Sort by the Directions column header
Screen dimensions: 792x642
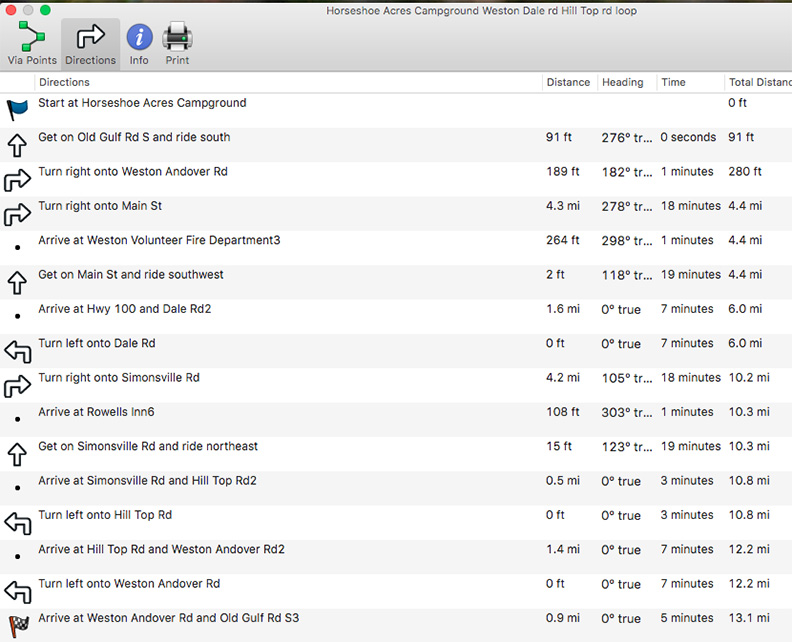288,82
